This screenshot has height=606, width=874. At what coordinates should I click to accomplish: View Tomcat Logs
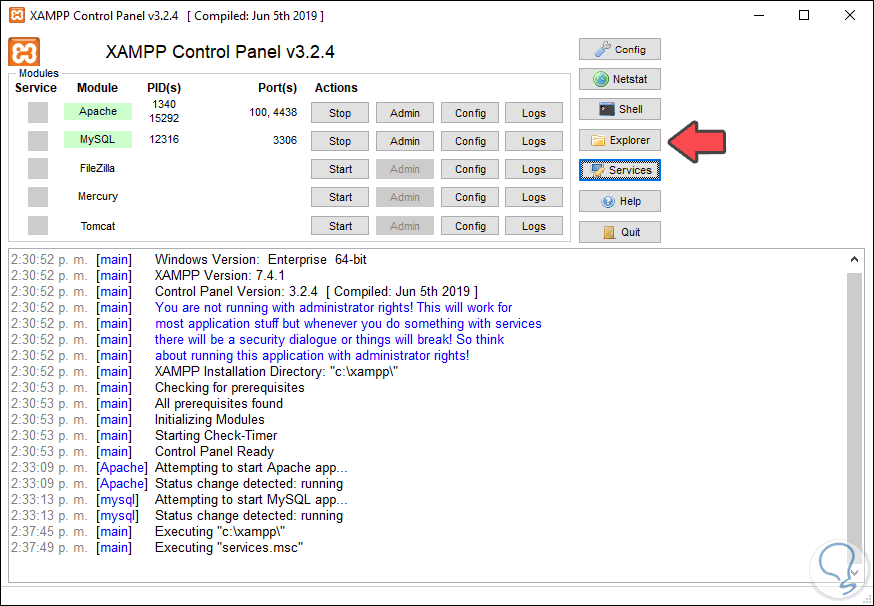pos(534,226)
